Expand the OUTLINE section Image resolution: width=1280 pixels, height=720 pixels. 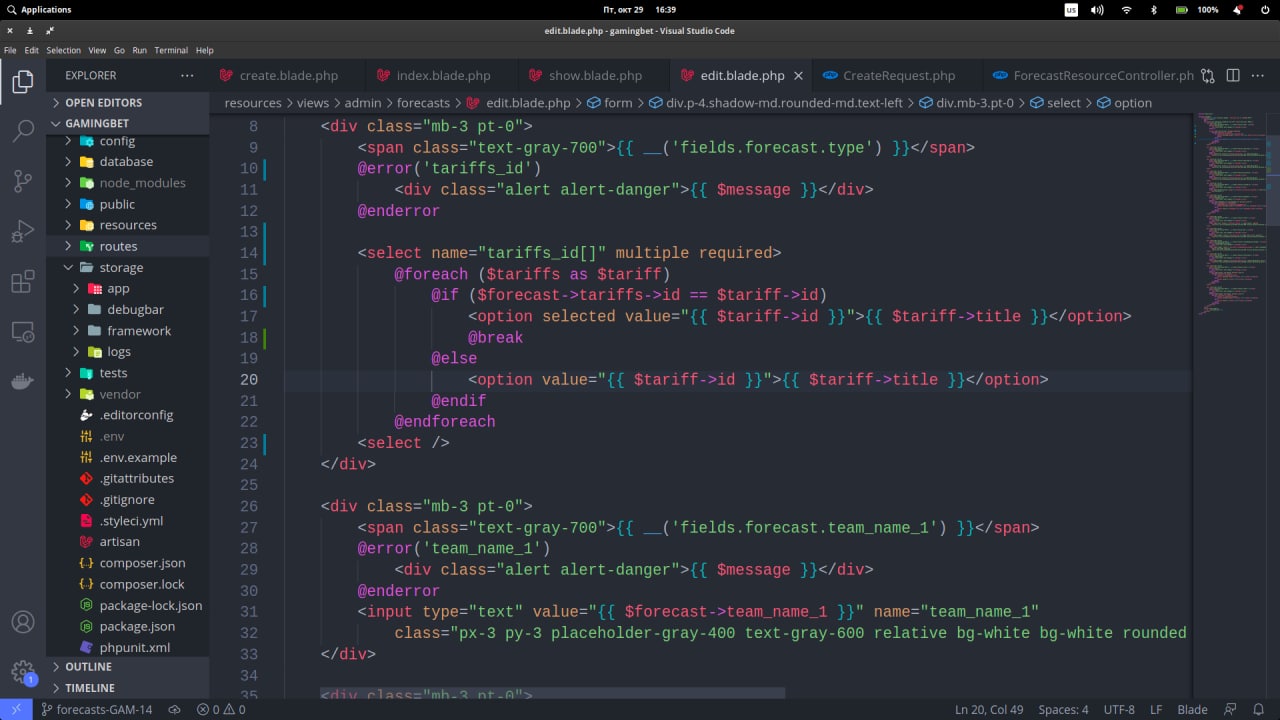coord(88,667)
